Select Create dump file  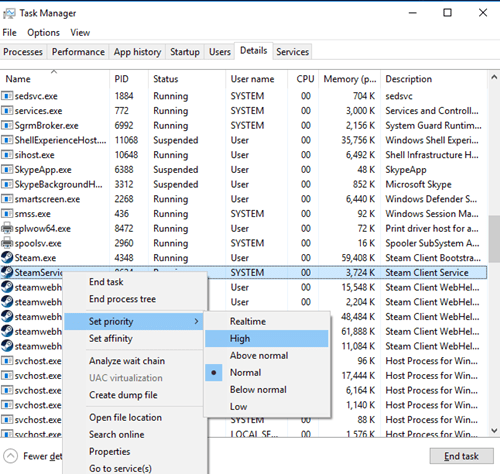click(133, 395)
